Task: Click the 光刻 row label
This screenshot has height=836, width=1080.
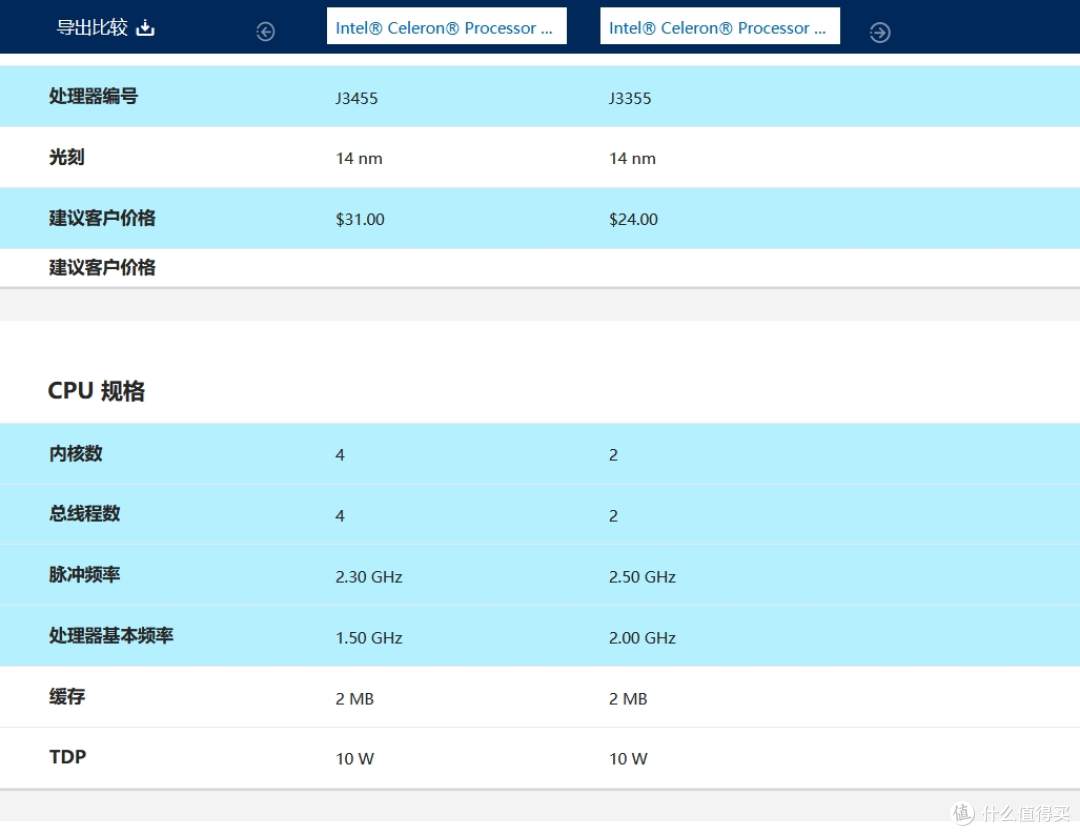Action: point(67,157)
